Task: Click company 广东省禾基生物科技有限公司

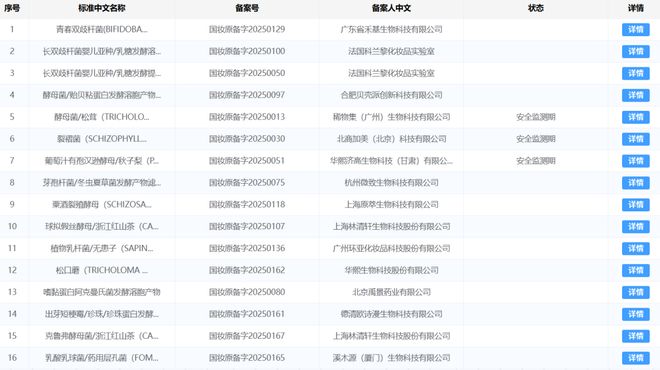Action: (391, 29)
